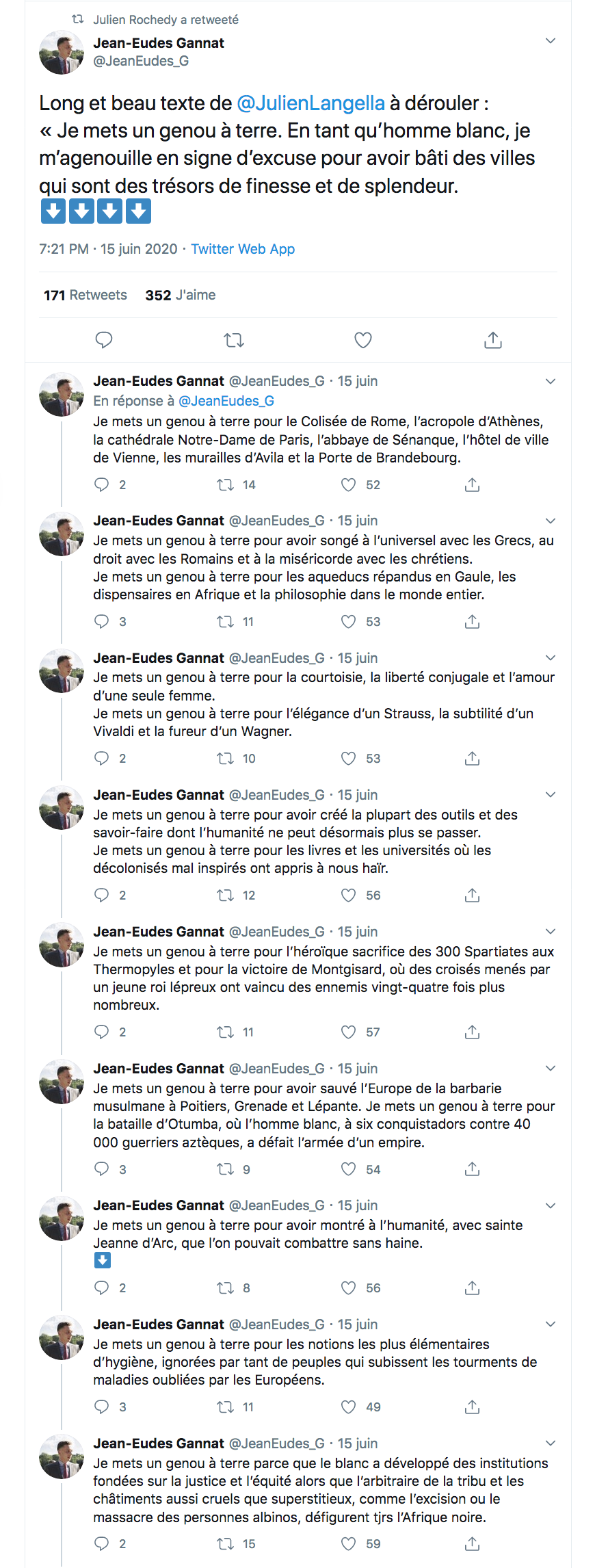Like the Jeanne d'Arc reply
This screenshot has height=1568, width=595.
(x=349, y=1288)
